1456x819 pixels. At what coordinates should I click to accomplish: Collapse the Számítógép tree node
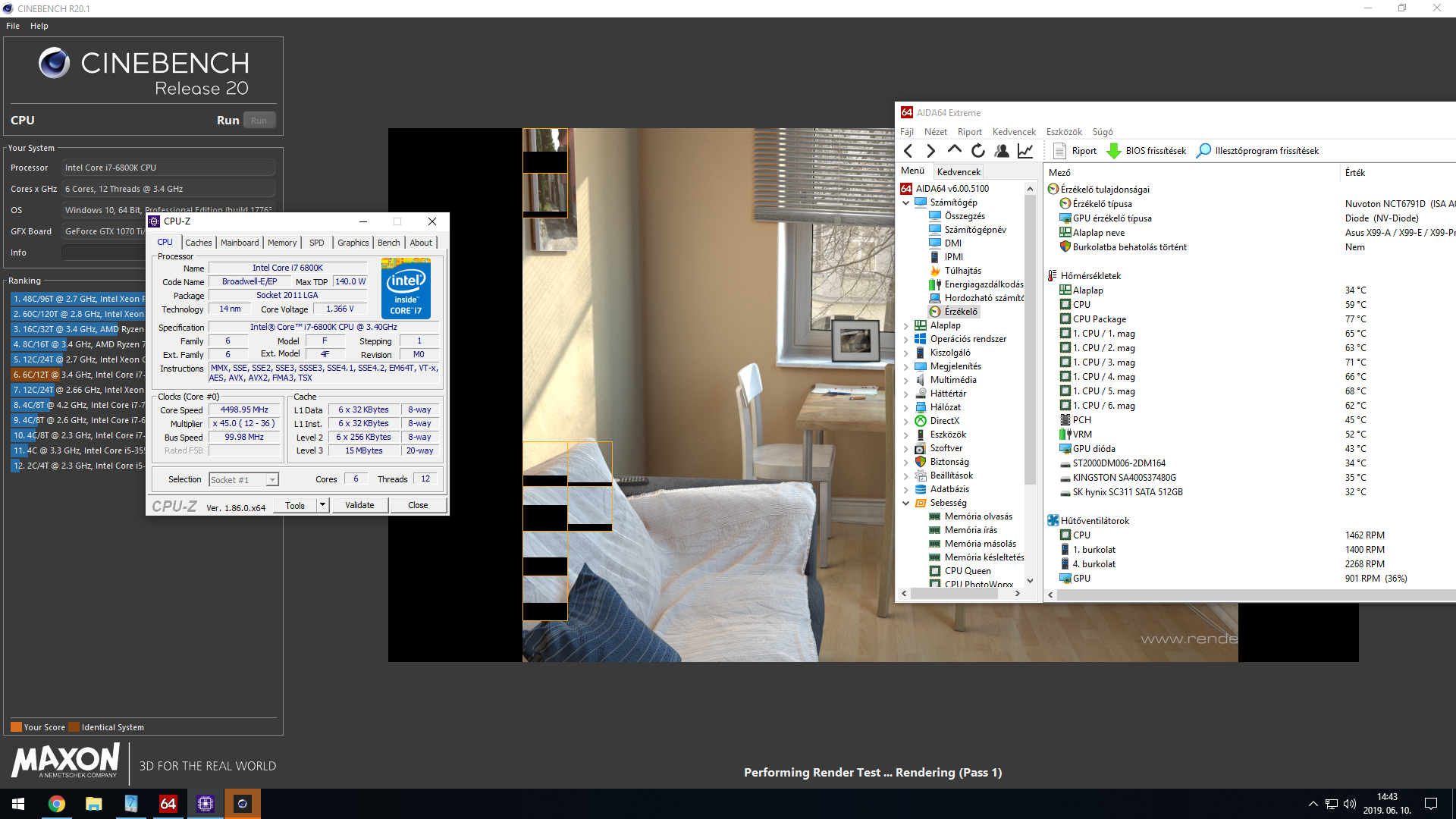point(905,202)
